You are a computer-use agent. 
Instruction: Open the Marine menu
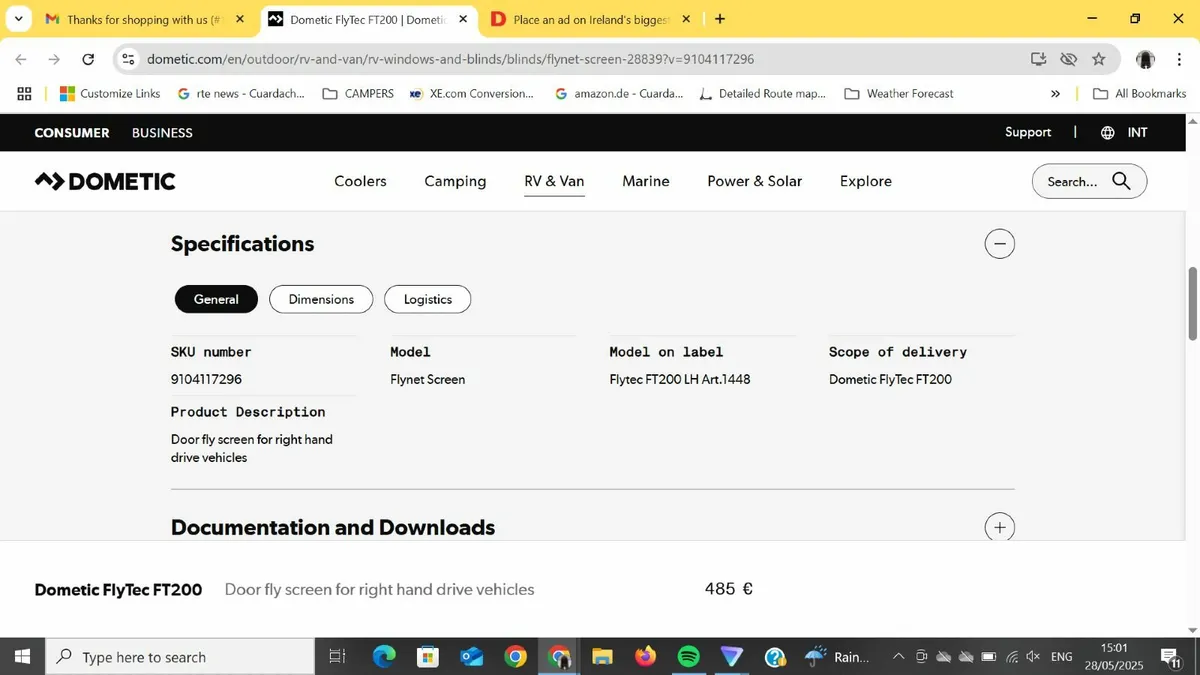pos(646,181)
